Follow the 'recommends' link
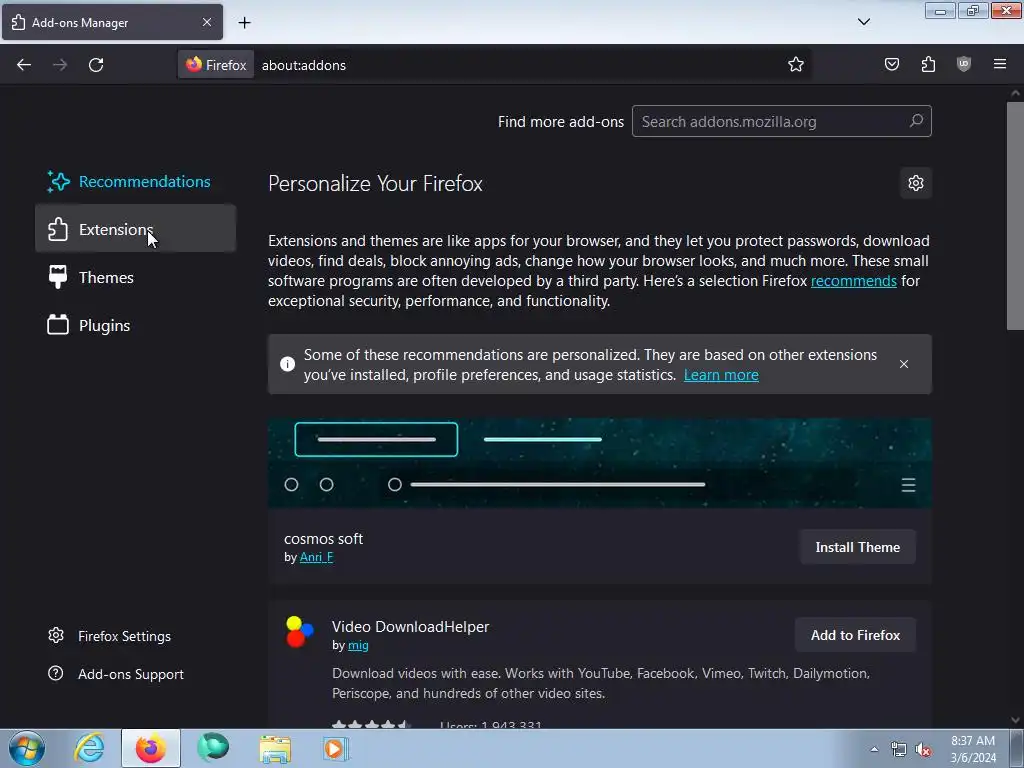 [x=854, y=281]
